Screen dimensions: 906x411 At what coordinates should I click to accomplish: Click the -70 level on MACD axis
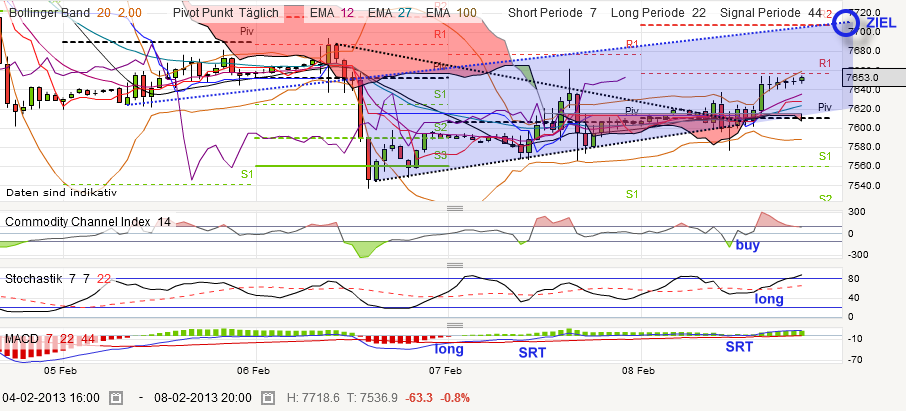coord(855,360)
